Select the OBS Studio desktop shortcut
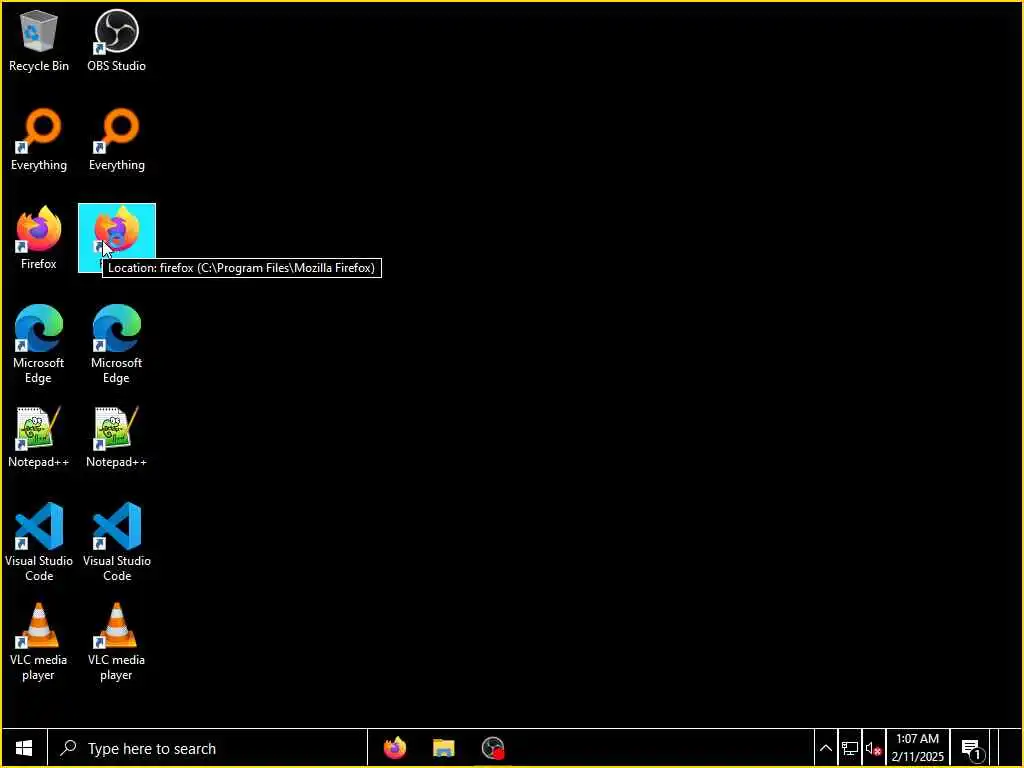 click(x=116, y=40)
